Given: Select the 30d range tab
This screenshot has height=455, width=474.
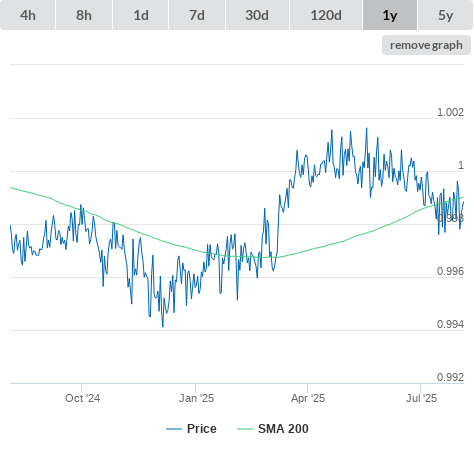Looking at the screenshot, I should click(x=257, y=15).
